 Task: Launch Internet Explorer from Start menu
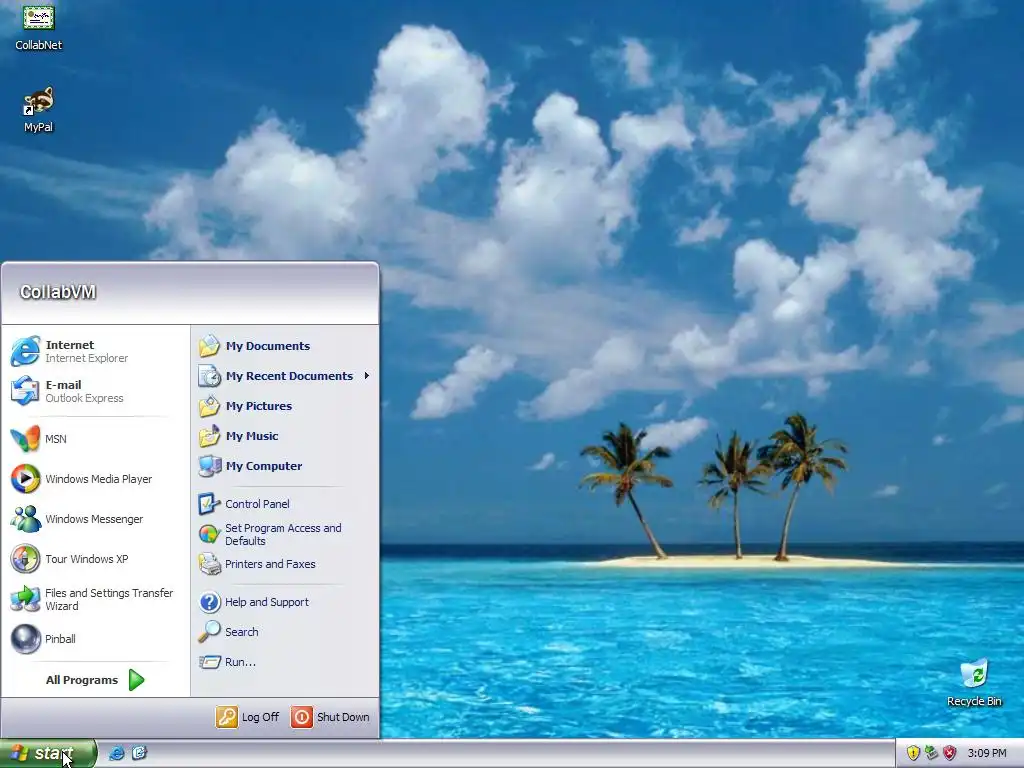pos(95,351)
